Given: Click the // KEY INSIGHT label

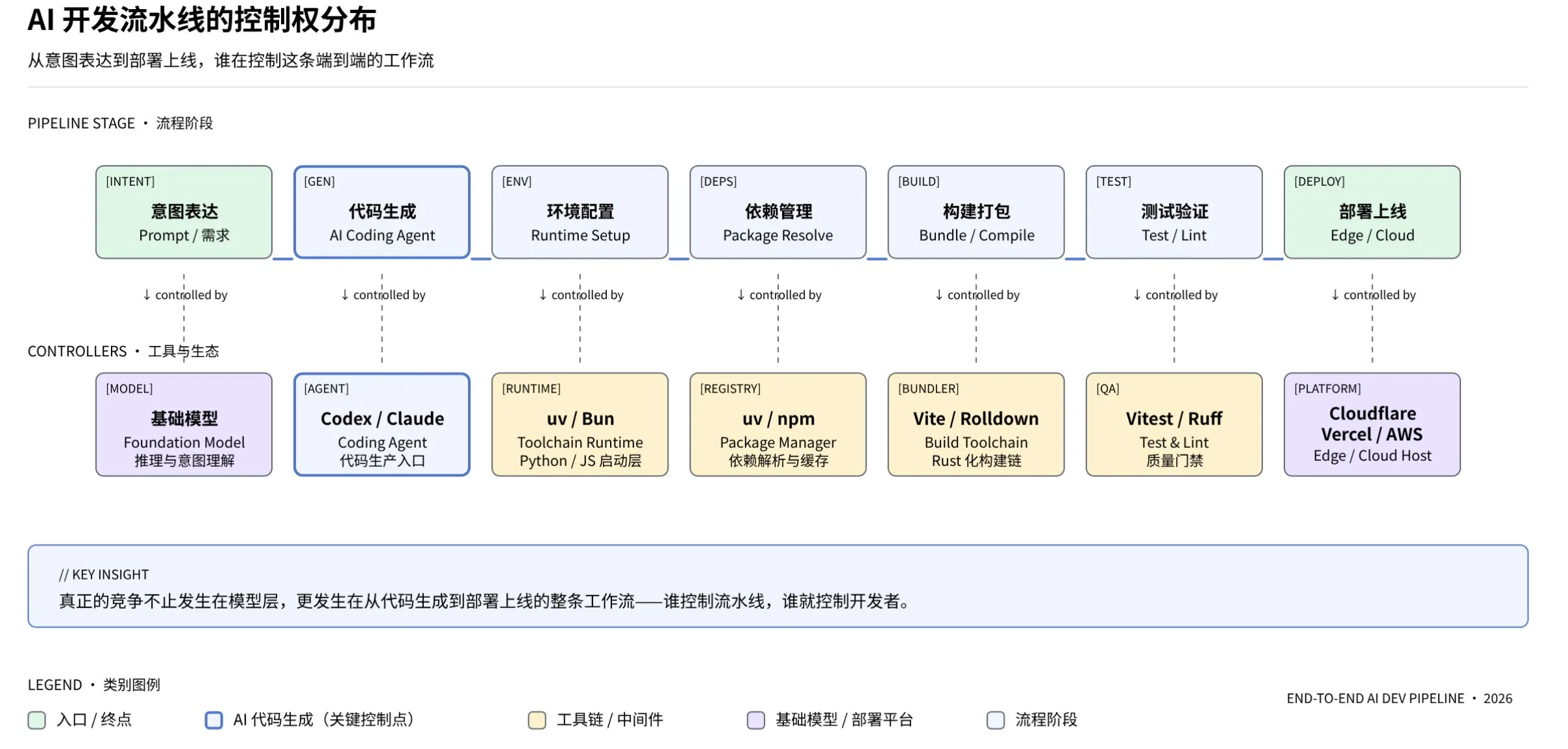Looking at the screenshot, I should coord(104,574).
